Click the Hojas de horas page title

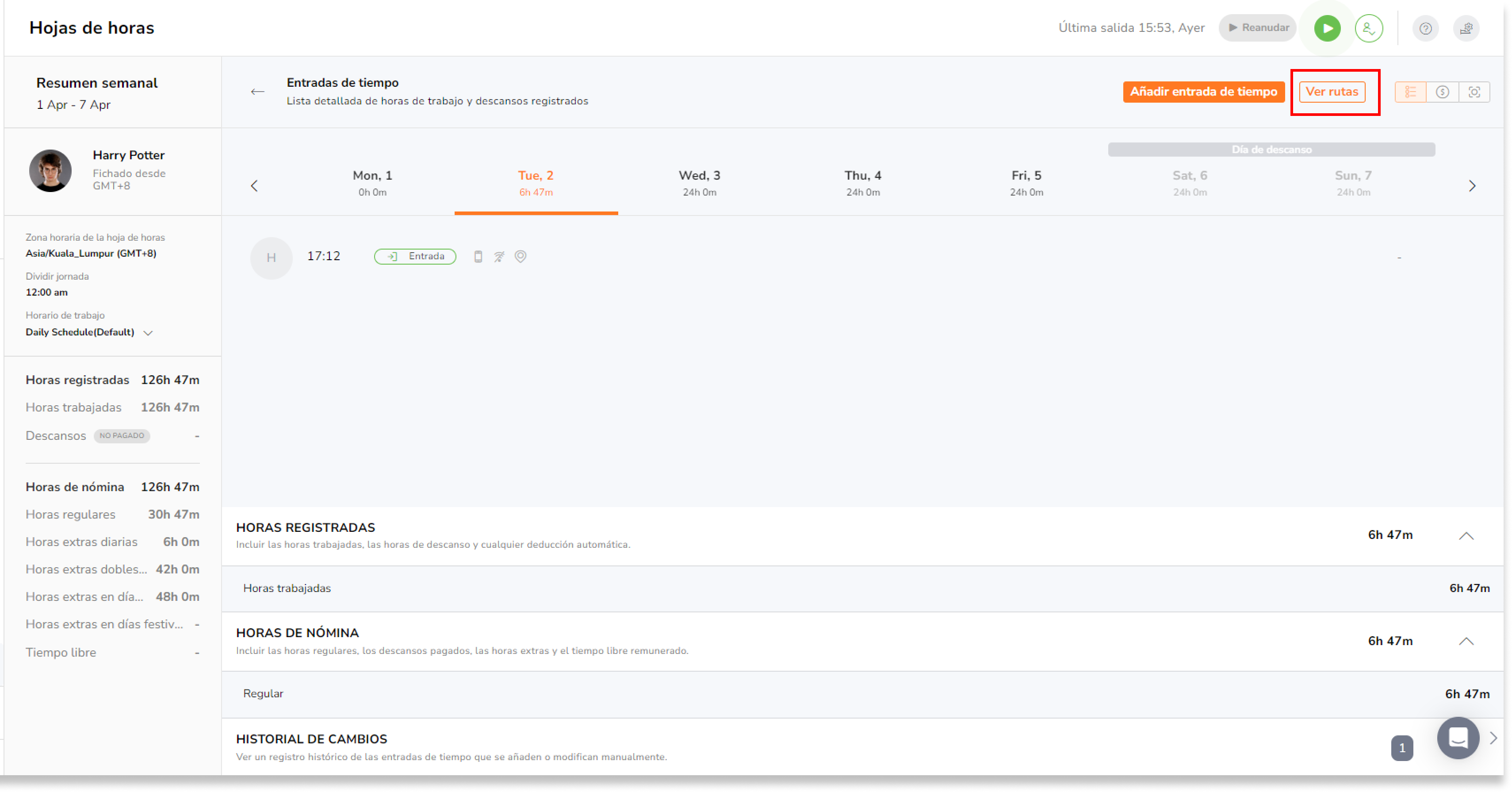click(92, 27)
